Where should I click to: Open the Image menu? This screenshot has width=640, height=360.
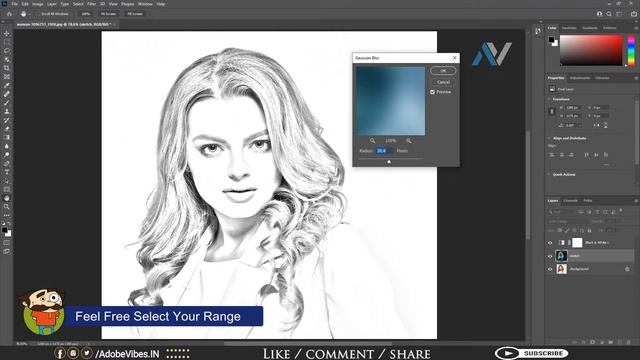coord(38,4)
